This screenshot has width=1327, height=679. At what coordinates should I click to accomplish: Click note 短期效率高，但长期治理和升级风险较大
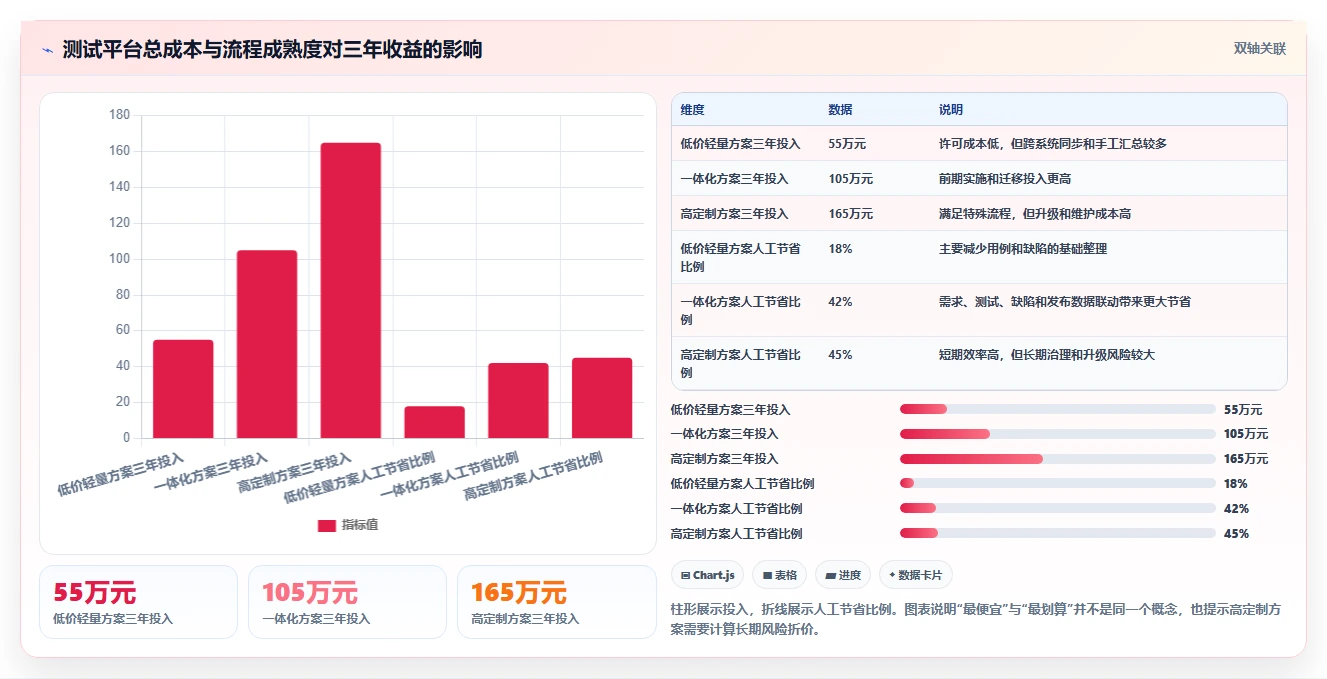tap(1046, 355)
